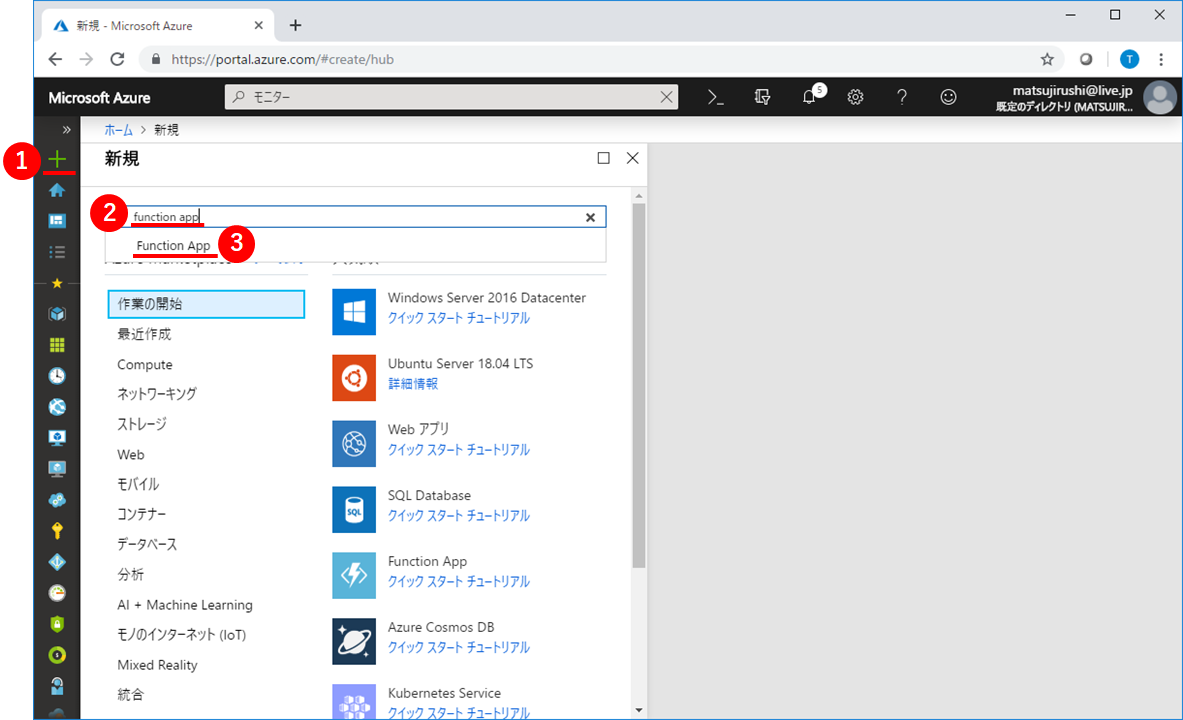Click the Azure Cosmos DB planet icon

click(354, 642)
